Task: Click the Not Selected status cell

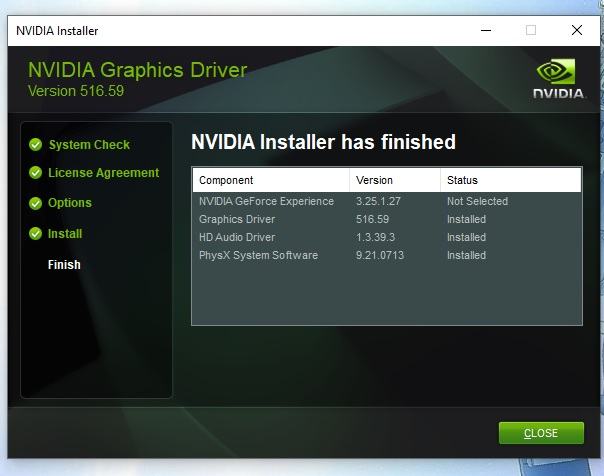Action: click(x=477, y=201)
